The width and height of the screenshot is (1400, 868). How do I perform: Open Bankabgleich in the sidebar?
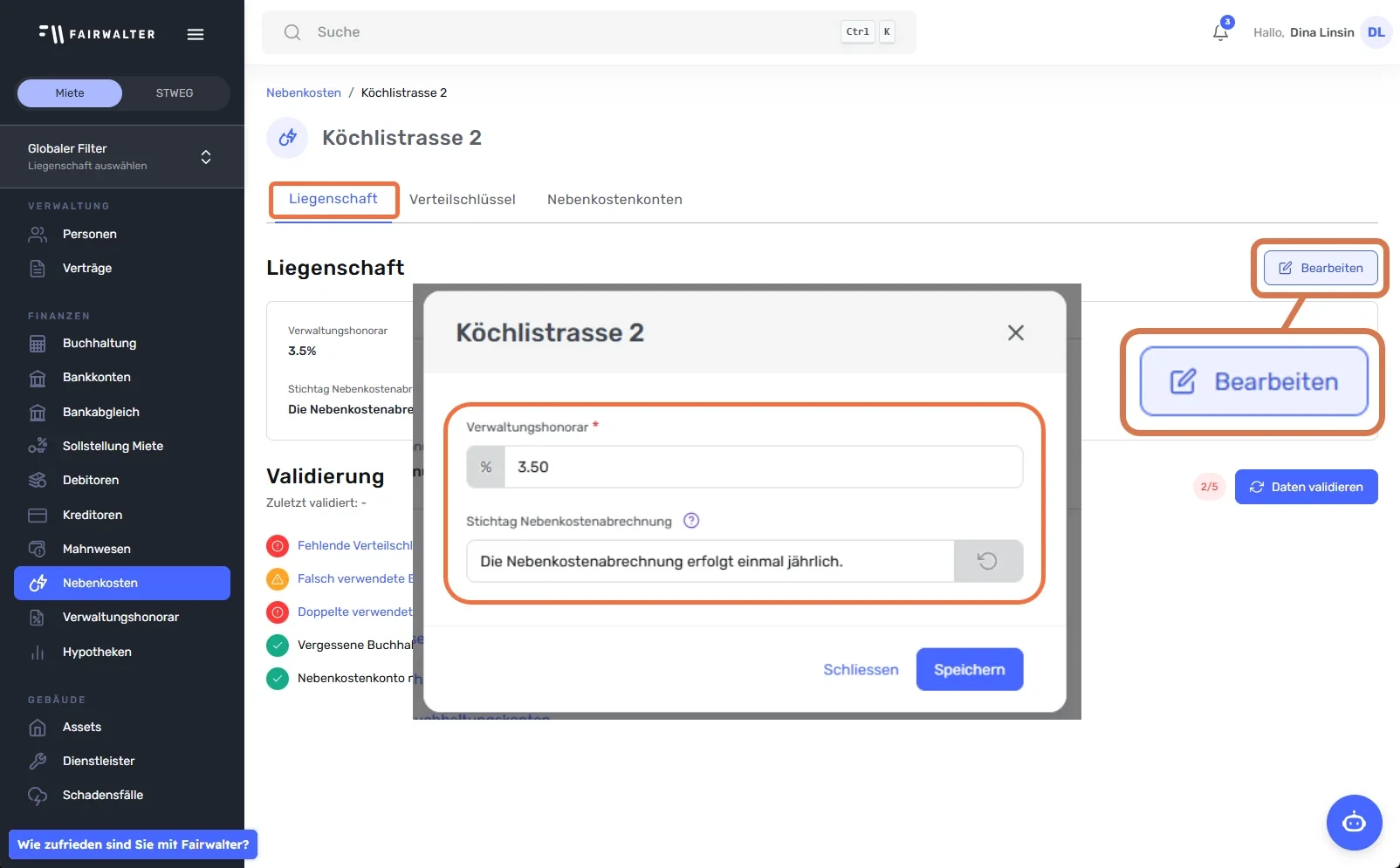pos(122,412)
